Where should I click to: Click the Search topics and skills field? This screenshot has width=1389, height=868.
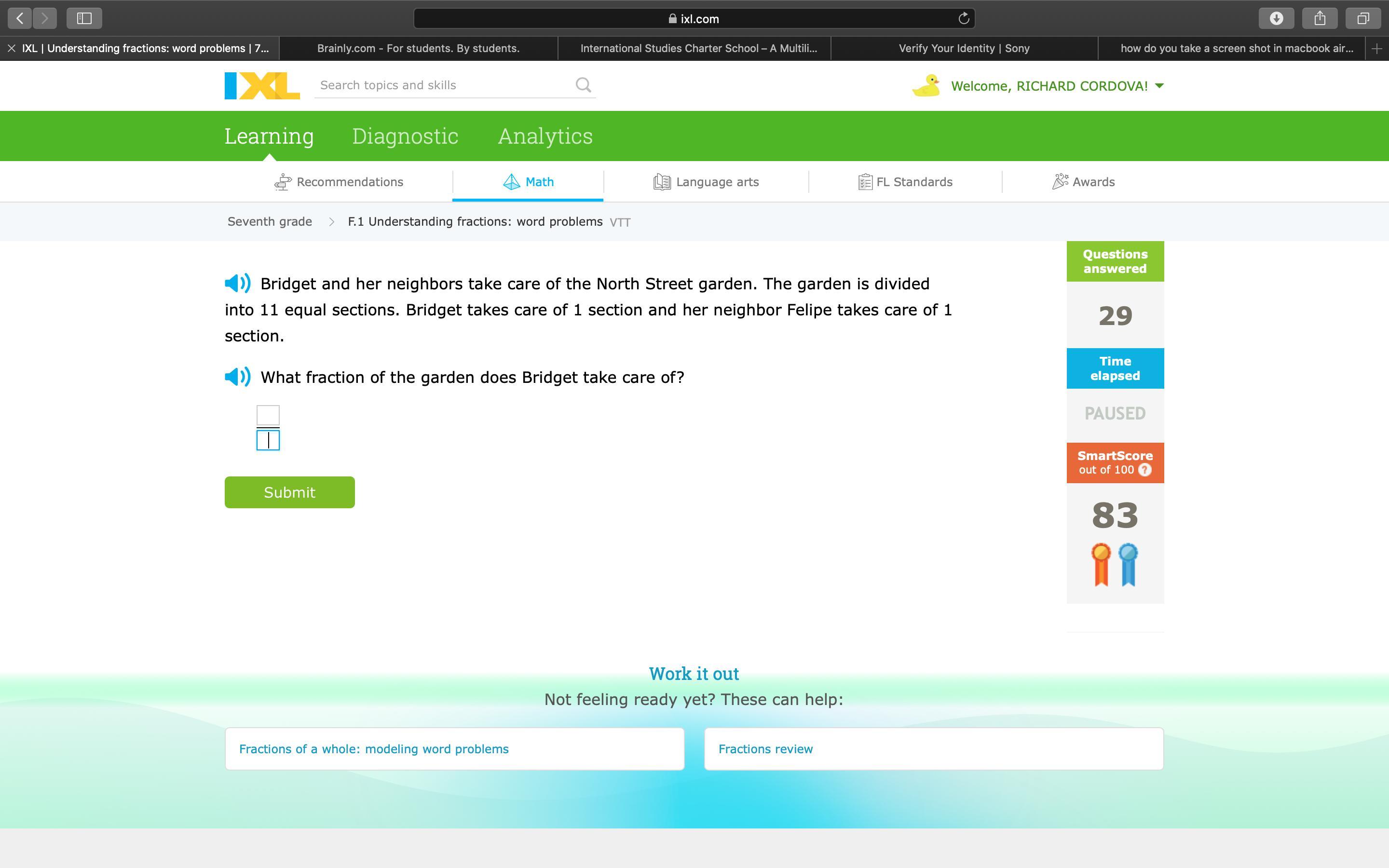442,85
